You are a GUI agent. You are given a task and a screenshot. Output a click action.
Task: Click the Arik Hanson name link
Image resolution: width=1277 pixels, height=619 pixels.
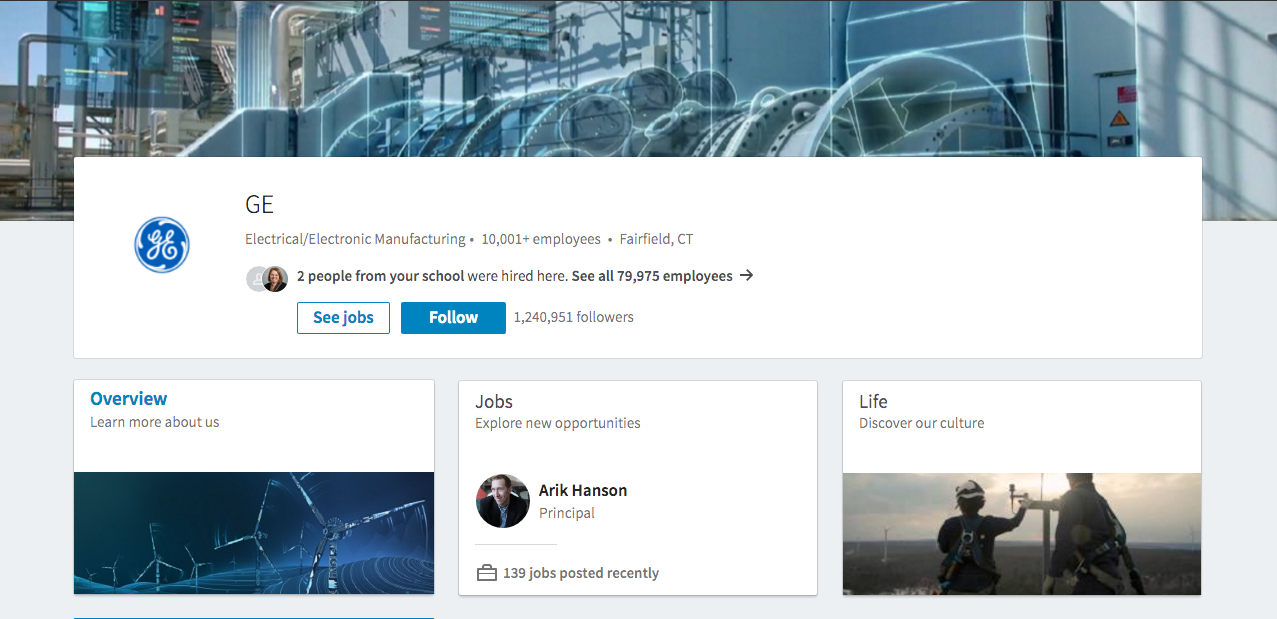tap(583, 490)
